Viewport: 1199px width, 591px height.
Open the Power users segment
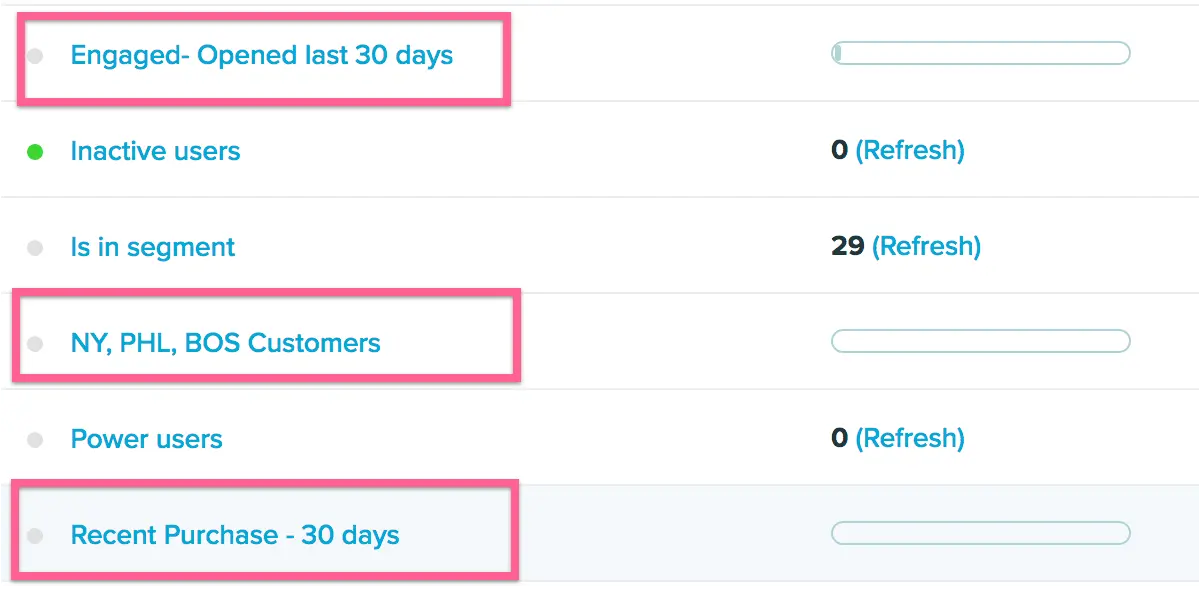tap(146, 439)
